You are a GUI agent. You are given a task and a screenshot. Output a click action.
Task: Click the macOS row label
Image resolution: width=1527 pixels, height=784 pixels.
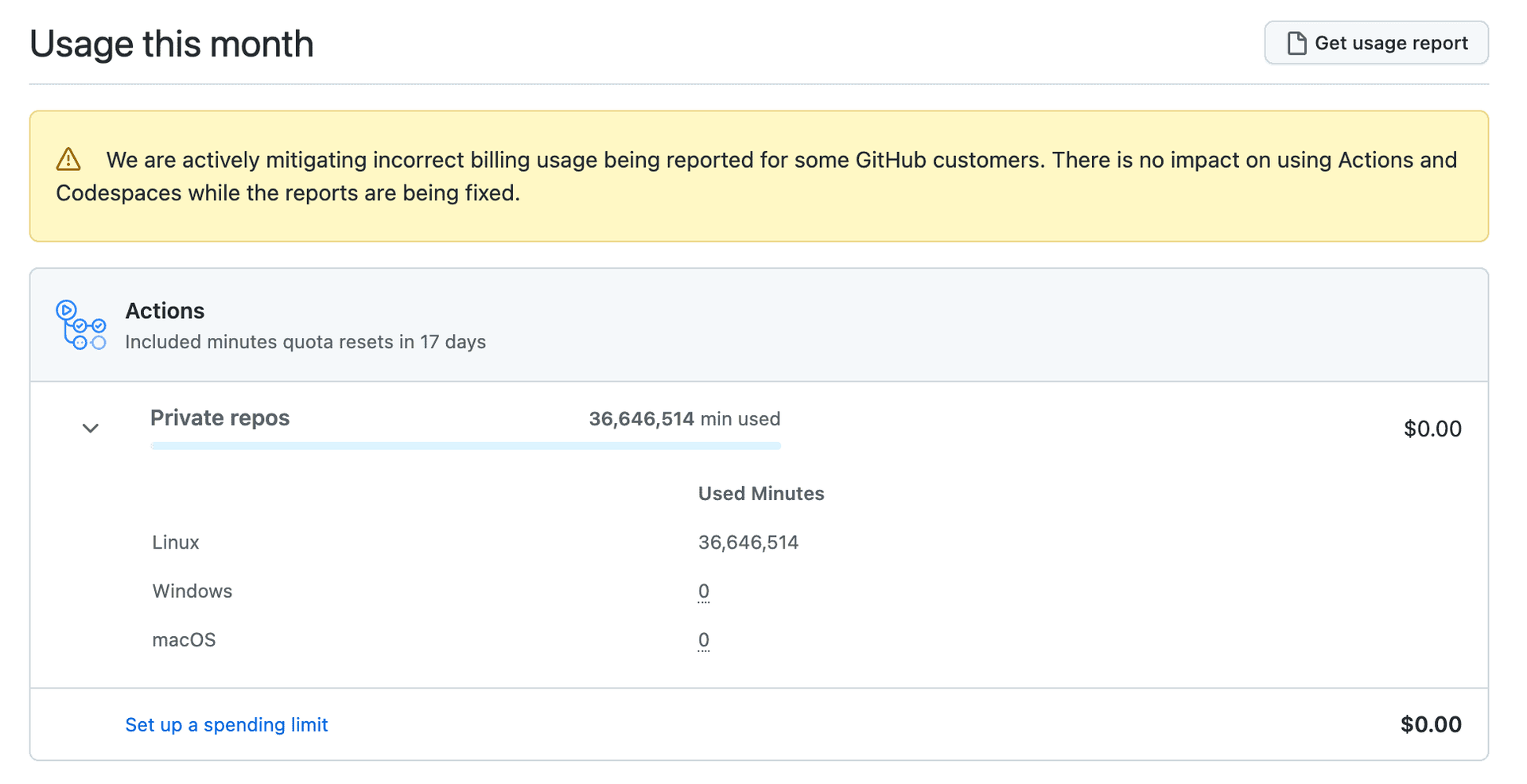click(184, 640)
